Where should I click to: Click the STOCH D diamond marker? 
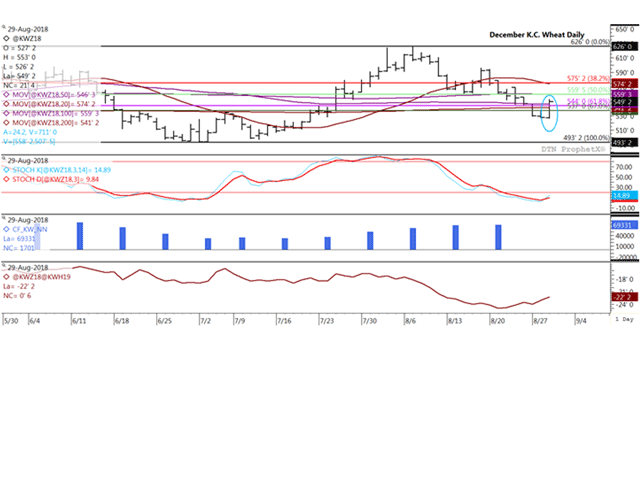(6, 179)
